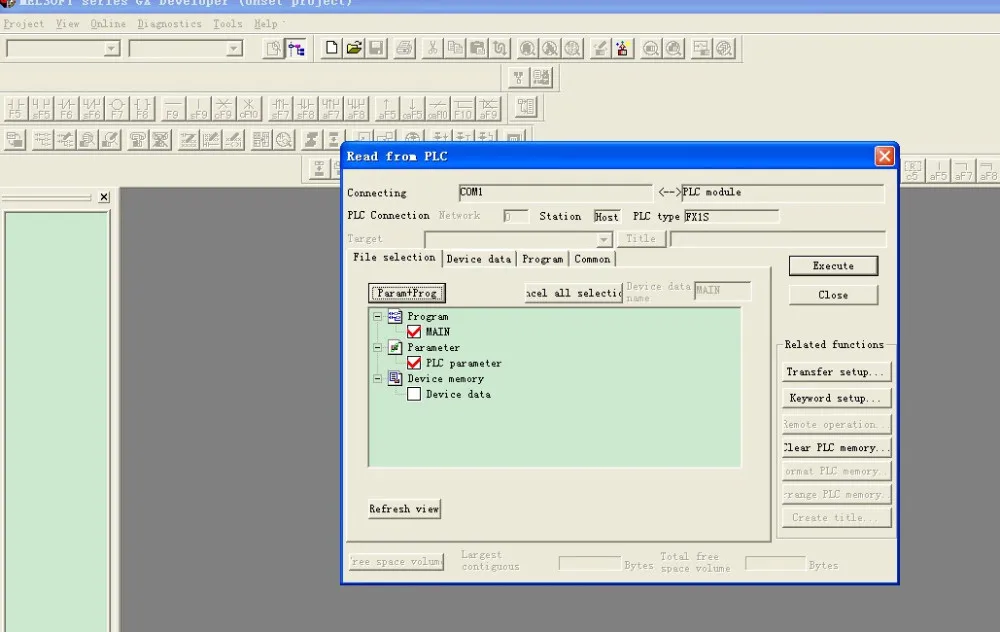The image size is (1000, 632).
Task: Click the Station Host field
Action: tap(606, 217)
